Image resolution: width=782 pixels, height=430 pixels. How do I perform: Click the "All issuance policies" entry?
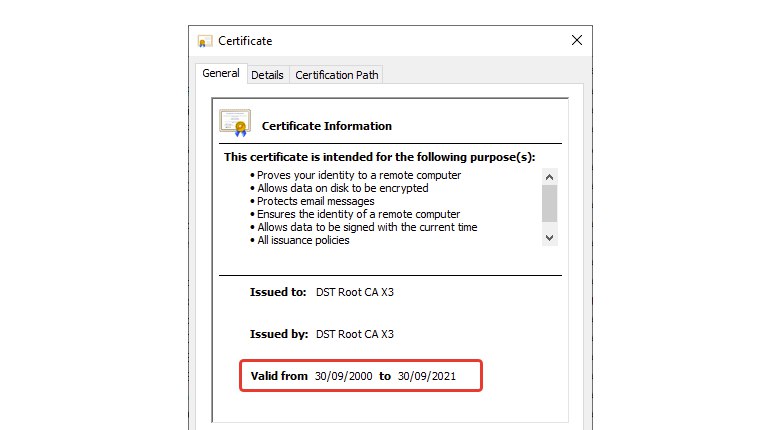306,240
